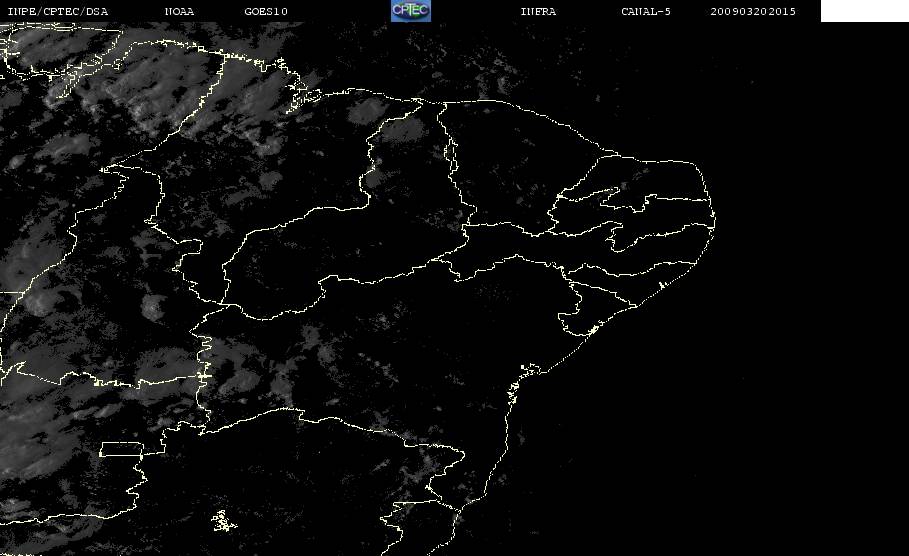Click the 200903202015 timestamp text
Viewport: 909px width, 556px height.
tap(753, 11)
